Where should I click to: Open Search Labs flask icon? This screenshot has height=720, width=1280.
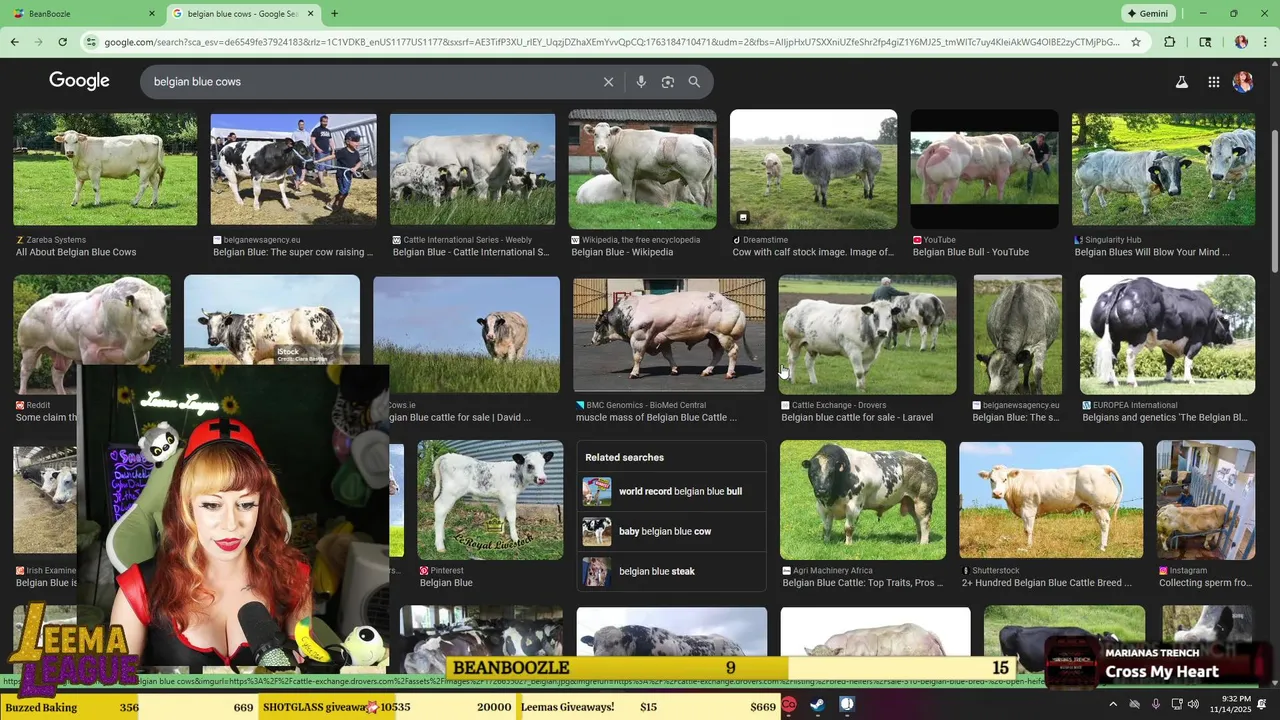click(1182, 82)
